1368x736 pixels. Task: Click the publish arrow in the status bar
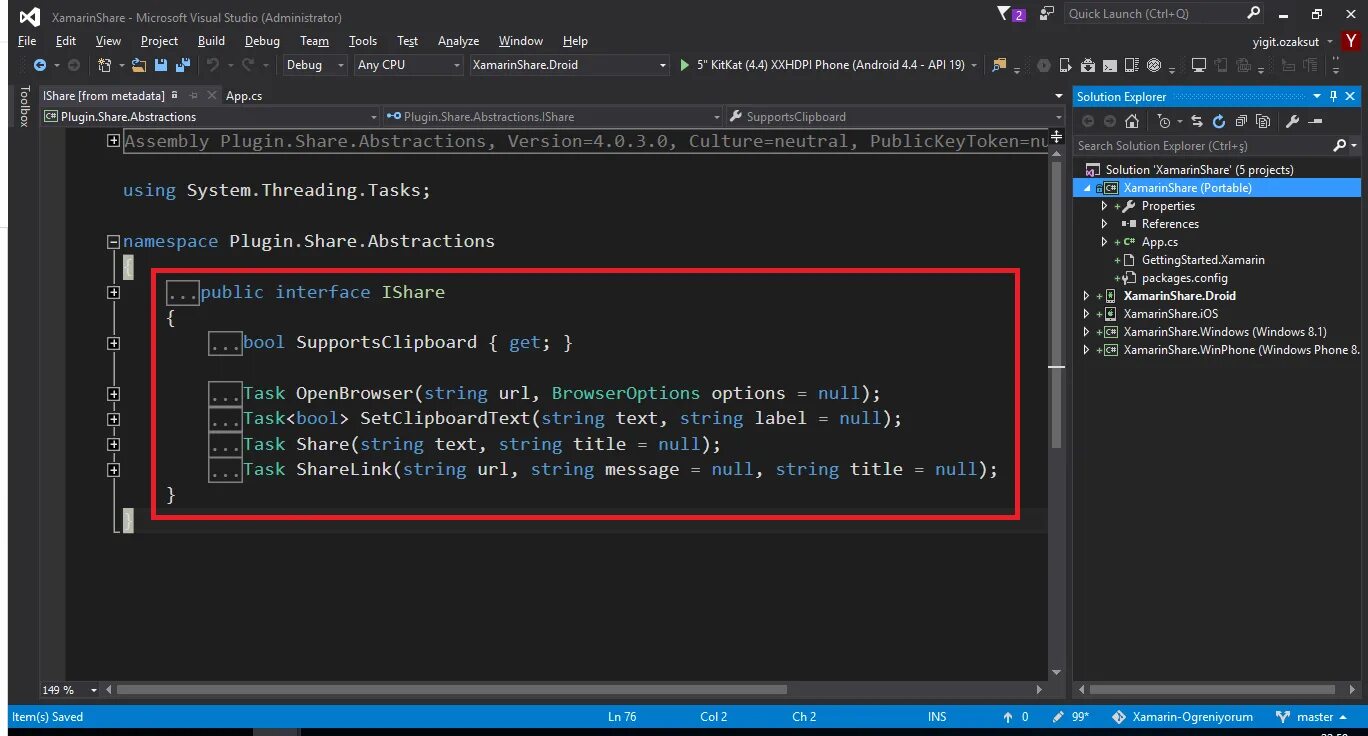(1008, 717)
